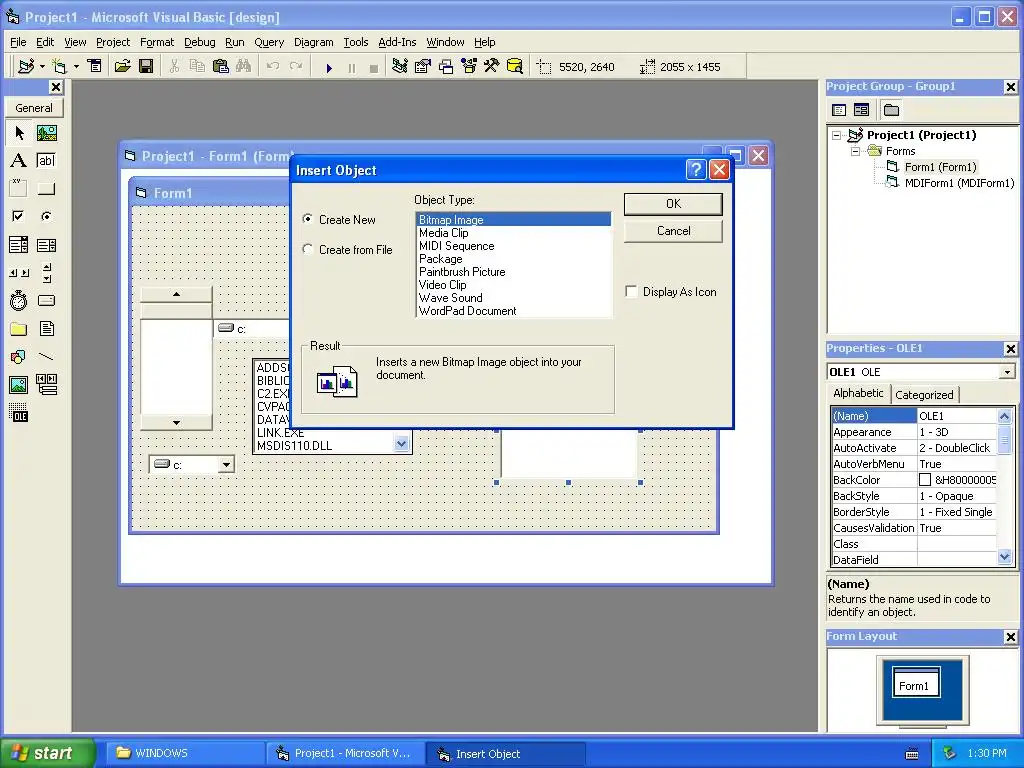Screen dimensions: 1024x768
Task: Open the Form Layout Window icon
Action: [x=446, y=67]
